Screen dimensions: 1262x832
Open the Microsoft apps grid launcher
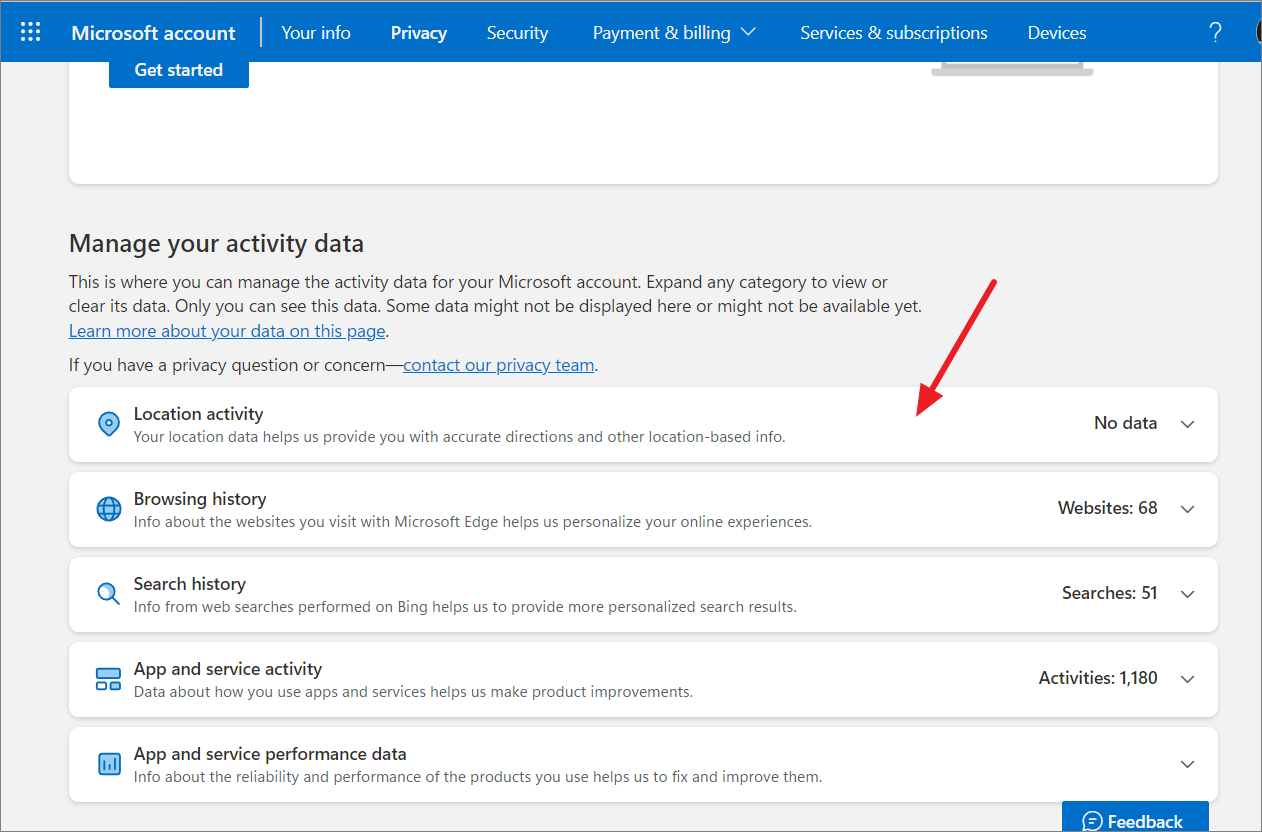click(31, 32)
